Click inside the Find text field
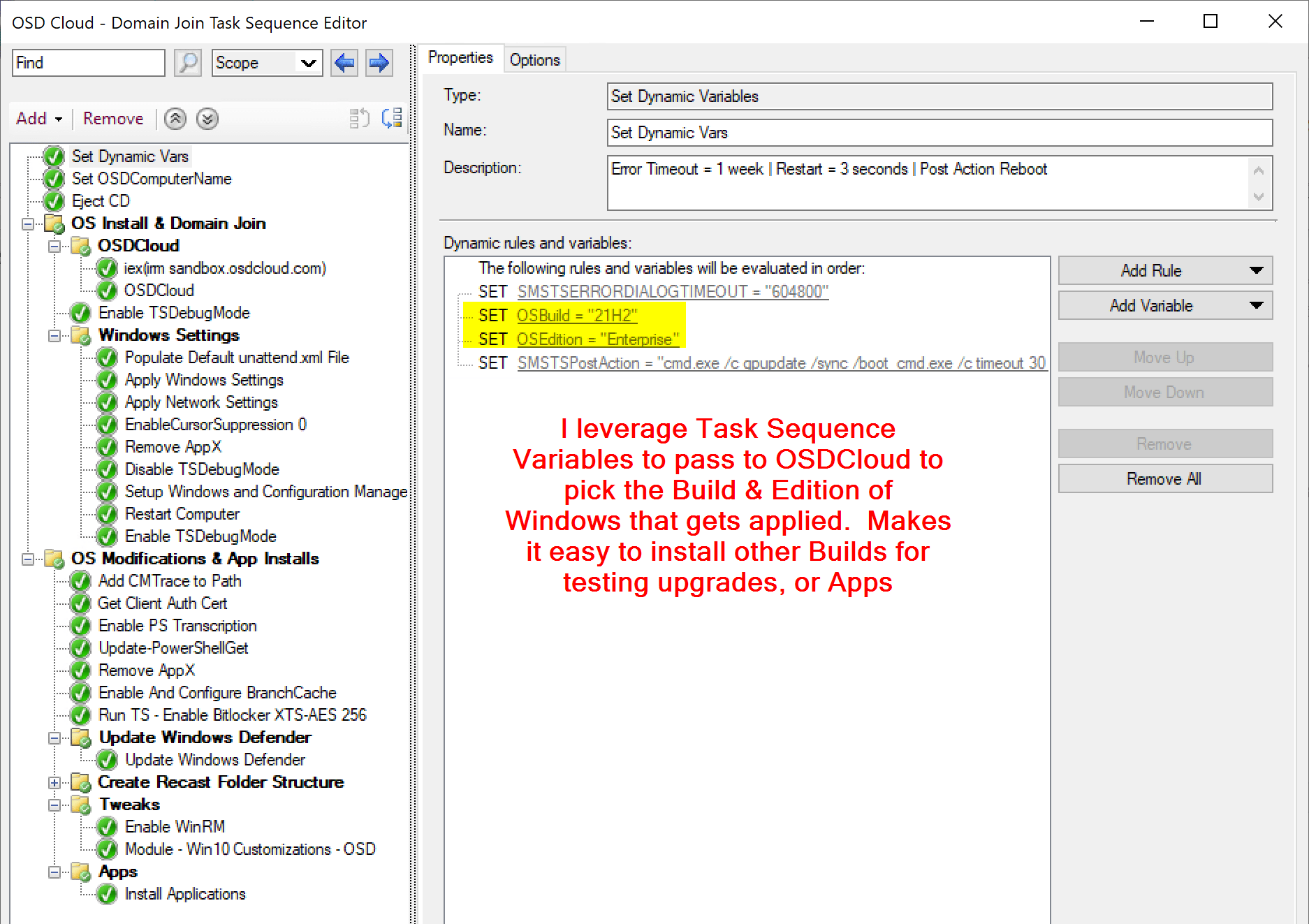This screenshot has width=1309, height=924. [89, 63]
